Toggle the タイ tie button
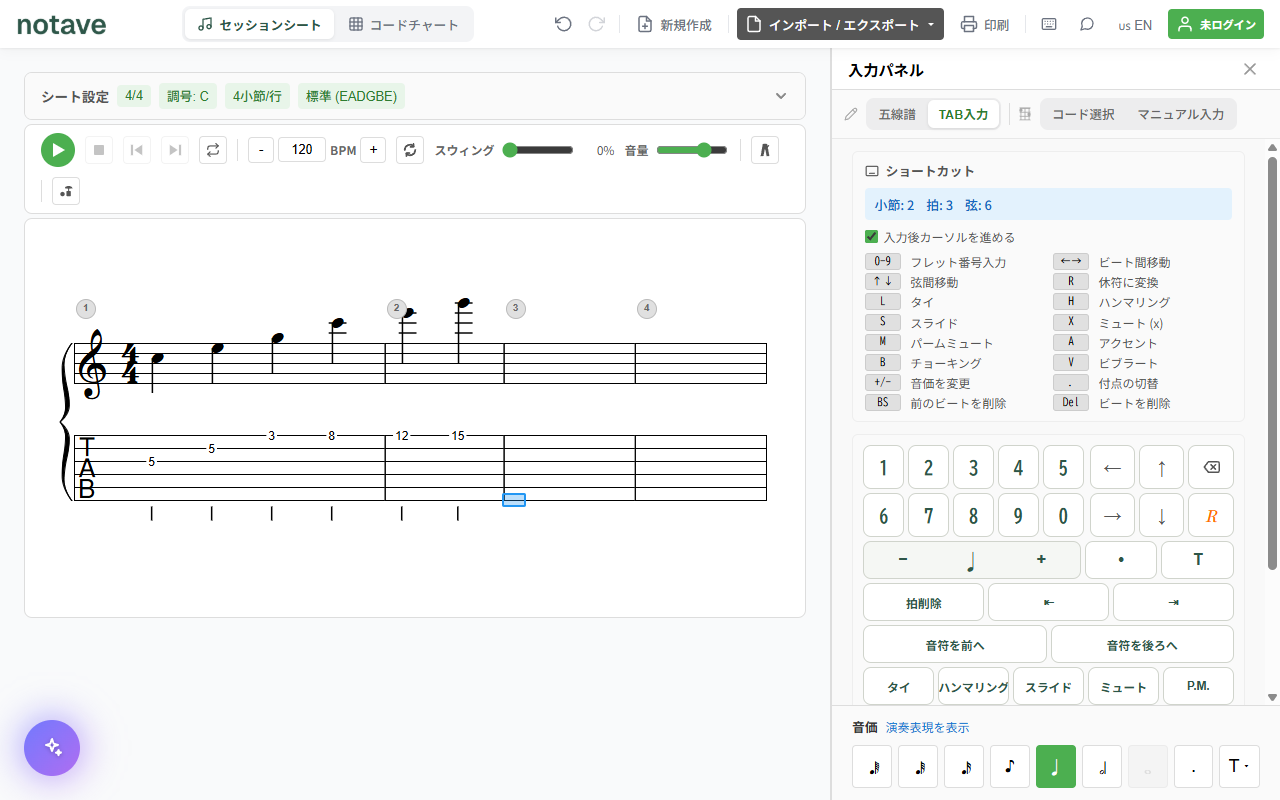The image size is (1280, 800). click(x=898, y=687)
